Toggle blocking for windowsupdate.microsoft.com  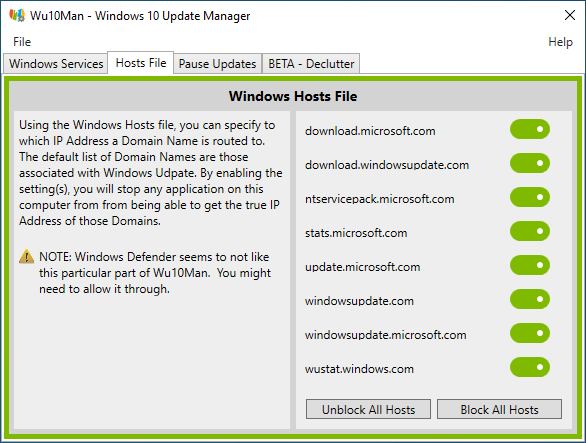(x=530, y=333)
